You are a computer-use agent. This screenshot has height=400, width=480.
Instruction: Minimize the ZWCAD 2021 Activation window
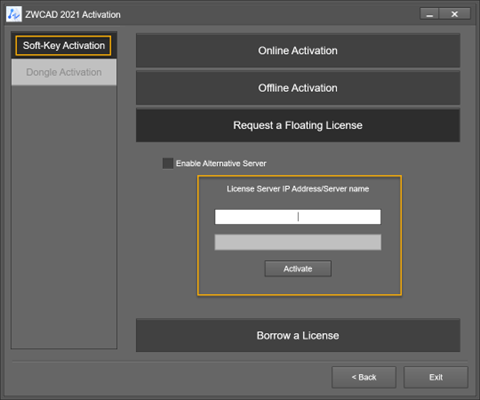(x=429, y=14)
